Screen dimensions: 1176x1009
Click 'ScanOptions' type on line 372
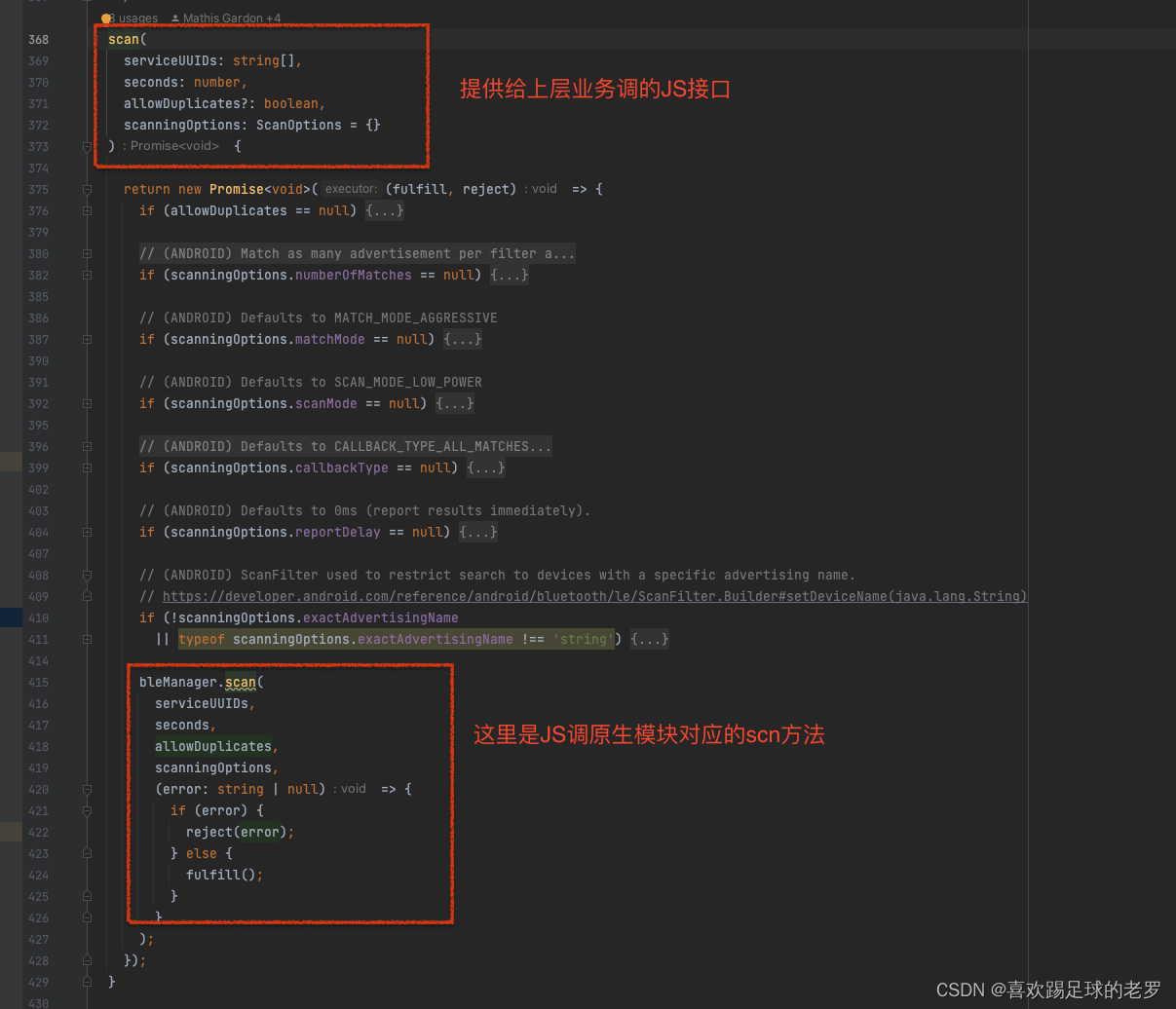tap(299, 126)
